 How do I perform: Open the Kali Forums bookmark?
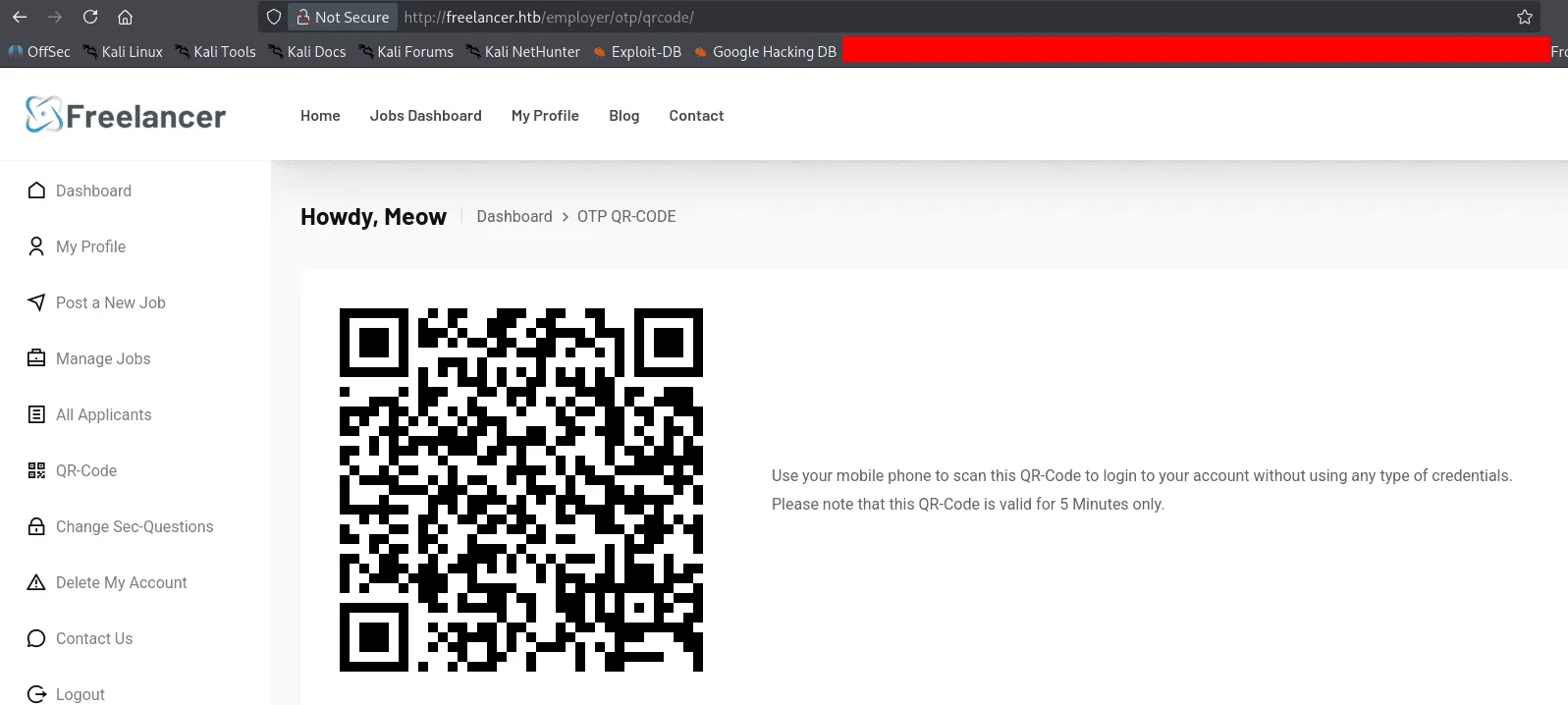click(406, 52)
